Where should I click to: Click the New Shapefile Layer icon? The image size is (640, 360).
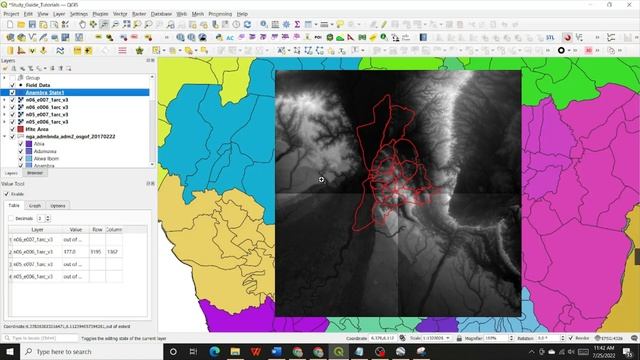pos(32,38)
